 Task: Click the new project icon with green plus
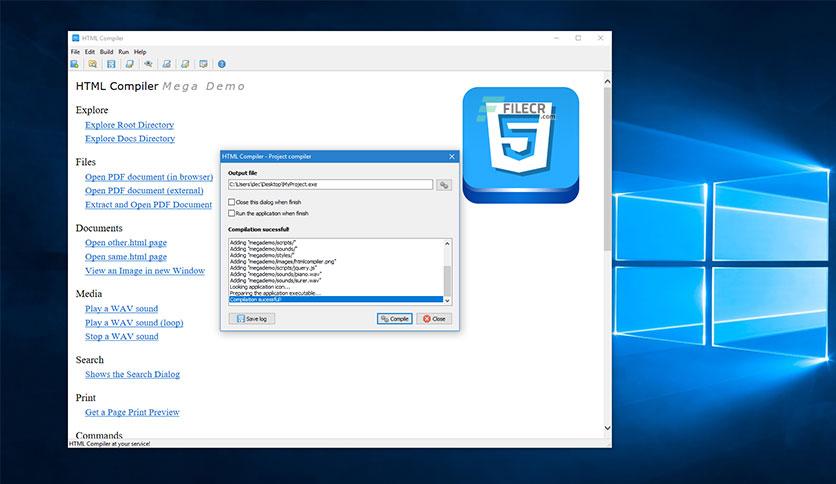point(75,64)
